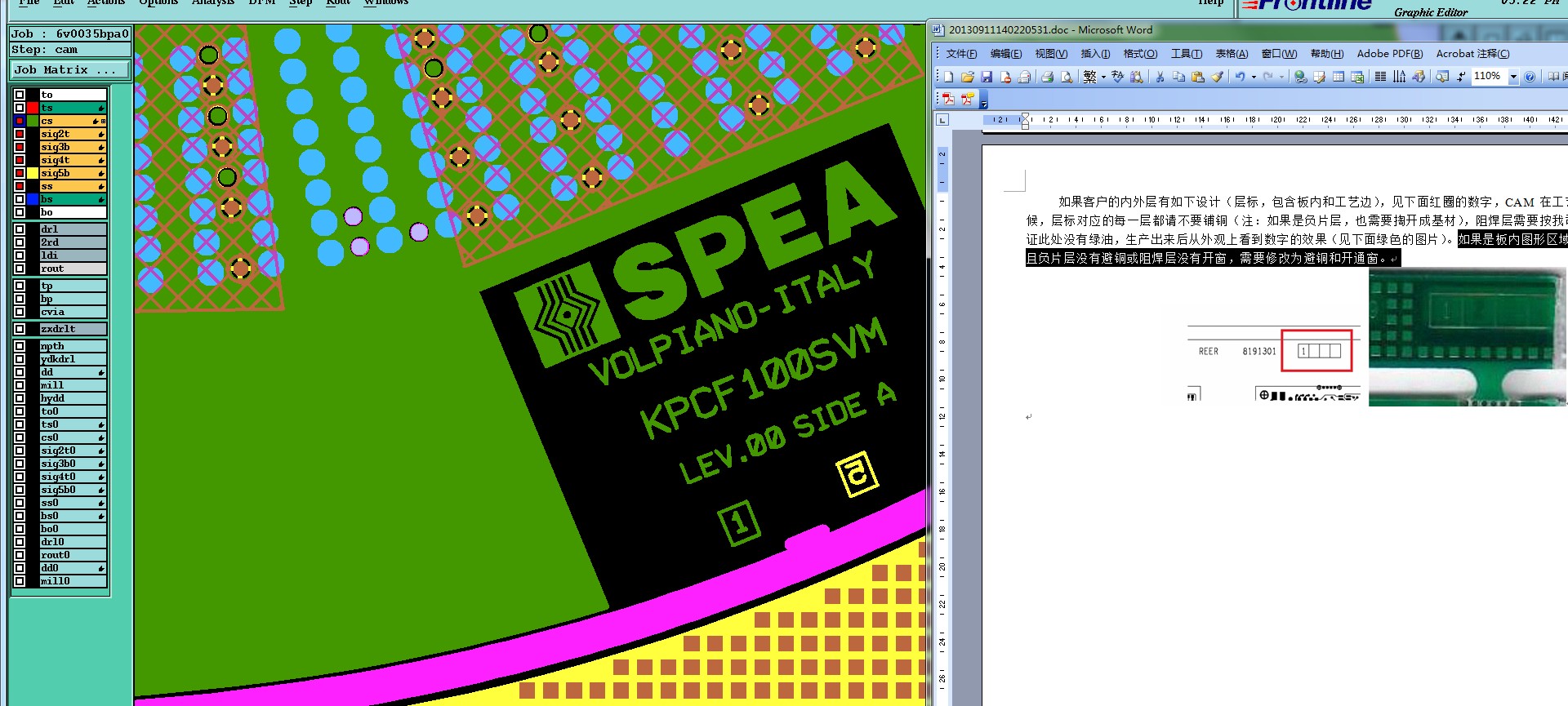Click the Drawing toolbar icon in Word
1568x706 pixels.
(1419, 77)
